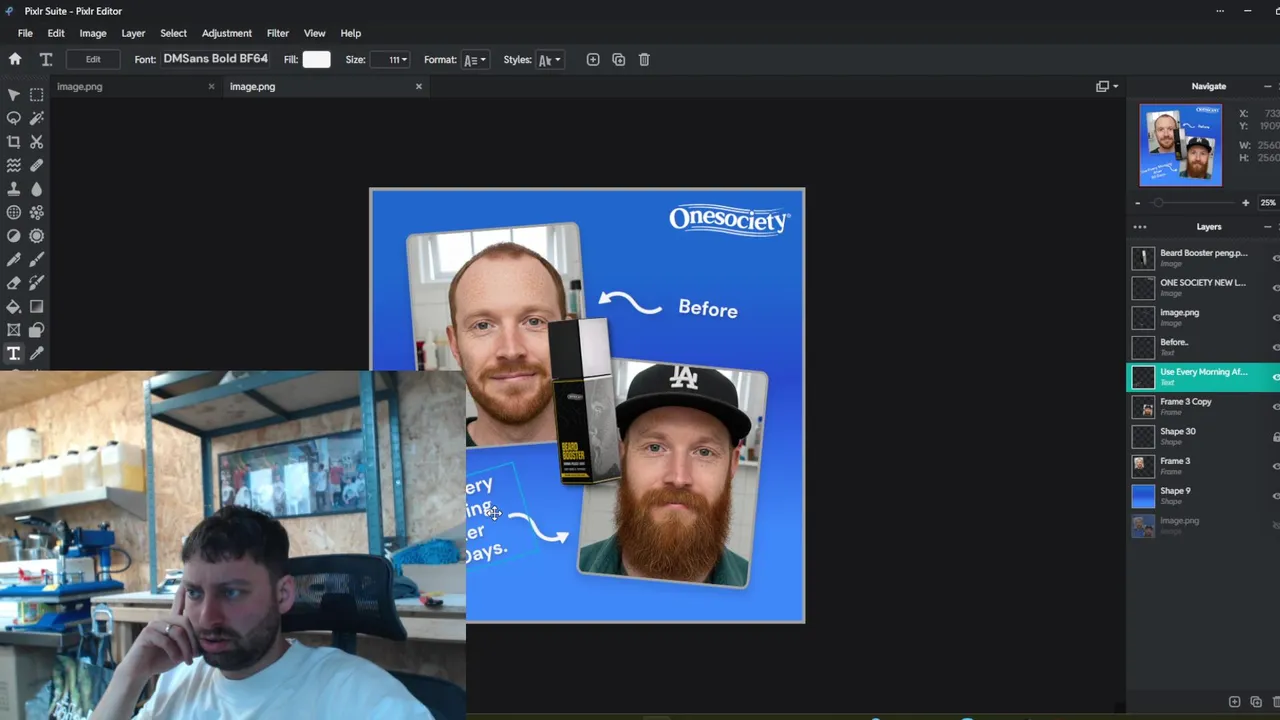Open the File menu
1280x720 pixels.
point(25,33)
